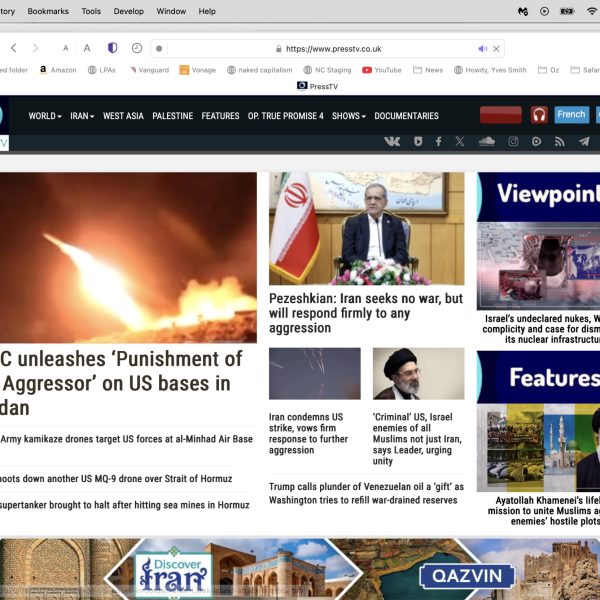Expand the IRAN dropdown in site nav
The image size is (600, 600).
coord(82,116)
